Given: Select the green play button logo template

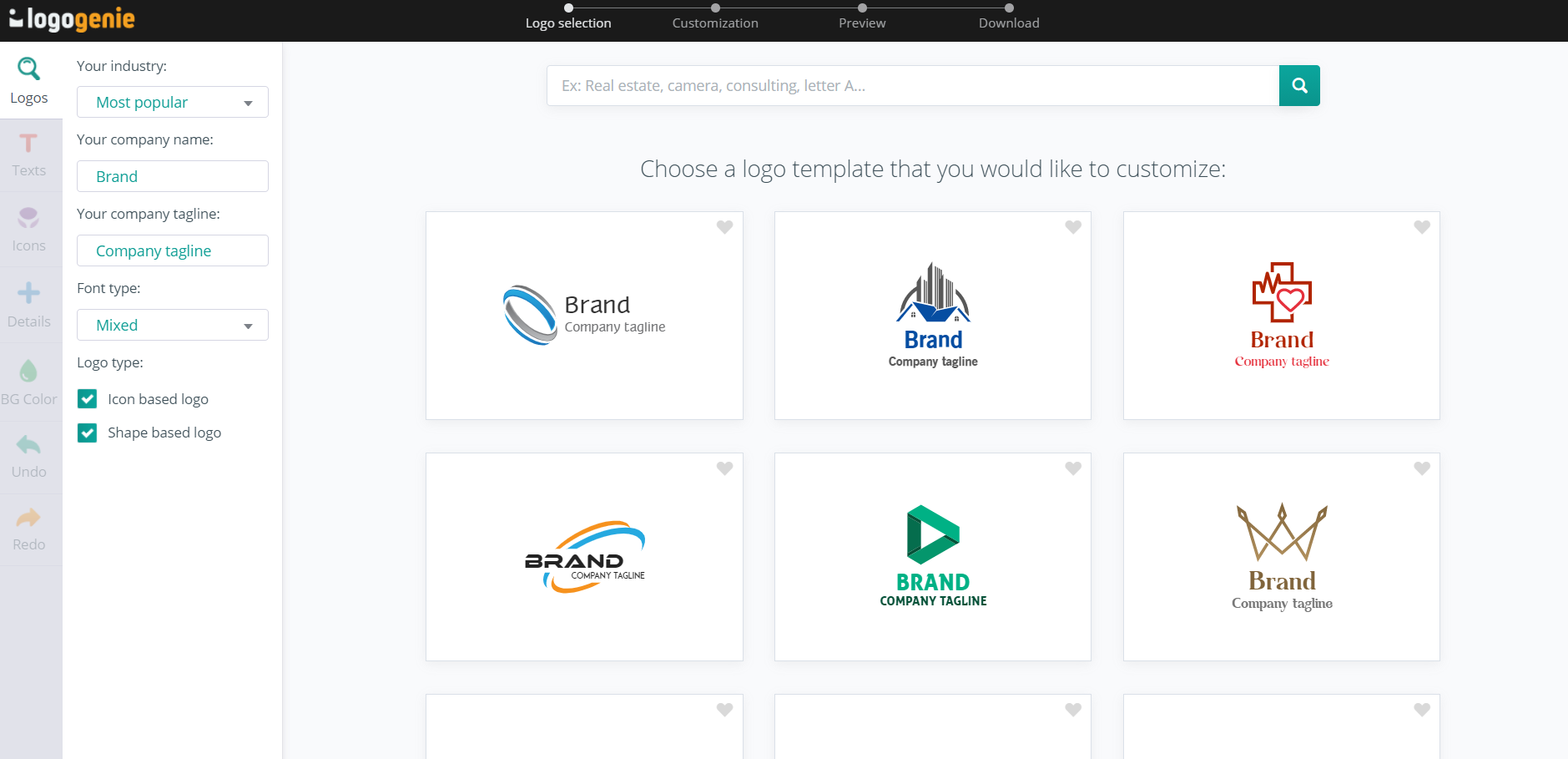Looking at the screenshot, I should click(933, 557).
